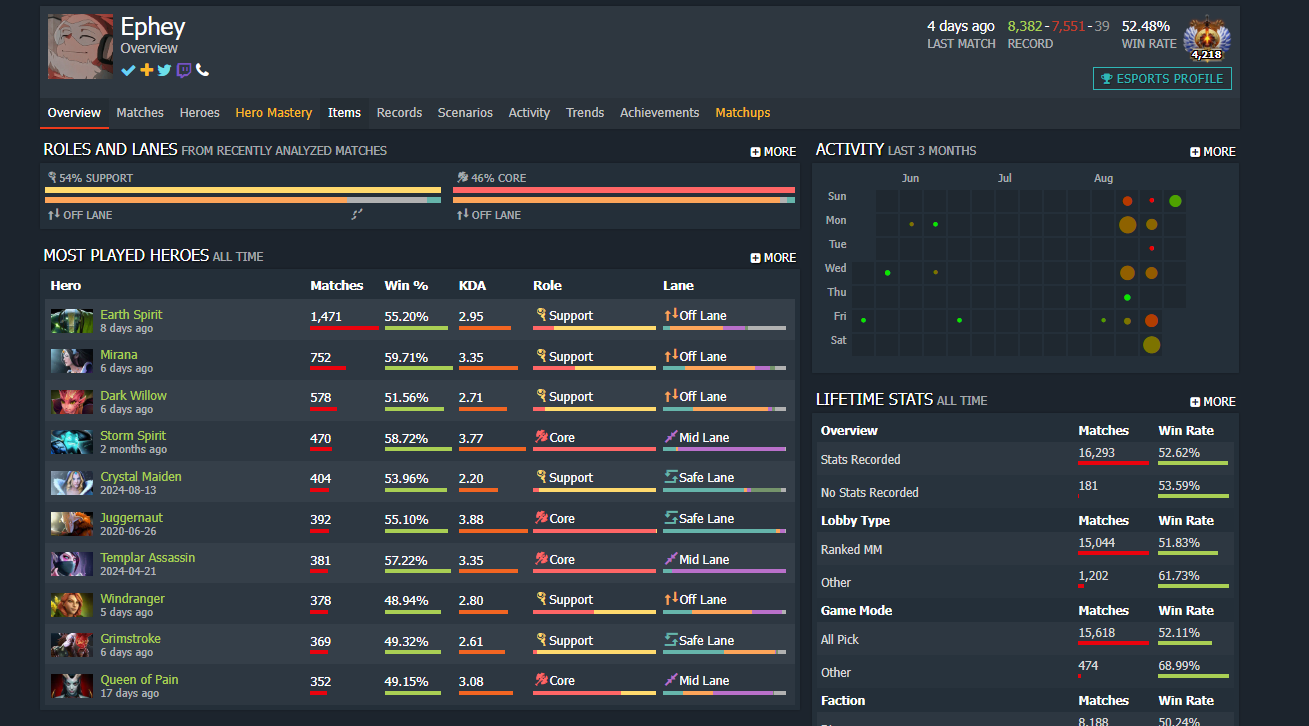Click Earth Spirit's 1,471 matches value

(x=326, y=316)
